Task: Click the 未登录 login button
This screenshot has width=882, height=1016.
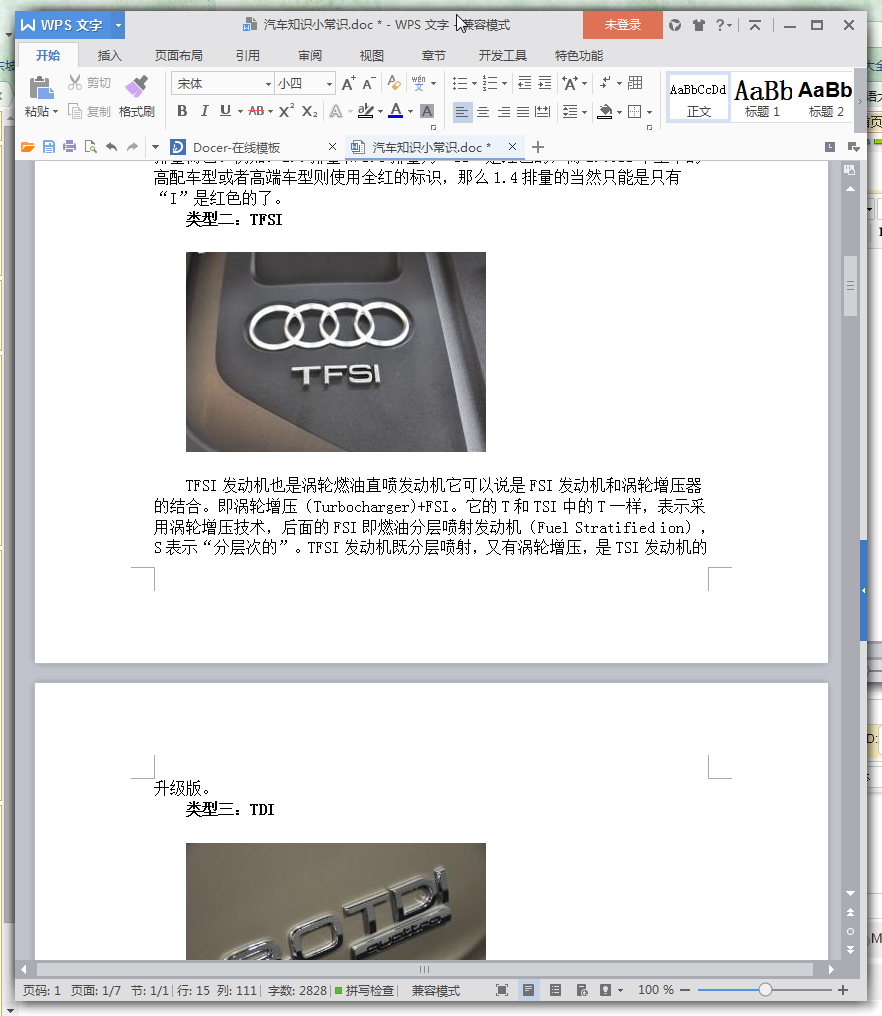Action: pyautogui.click(x=623, y=25)
